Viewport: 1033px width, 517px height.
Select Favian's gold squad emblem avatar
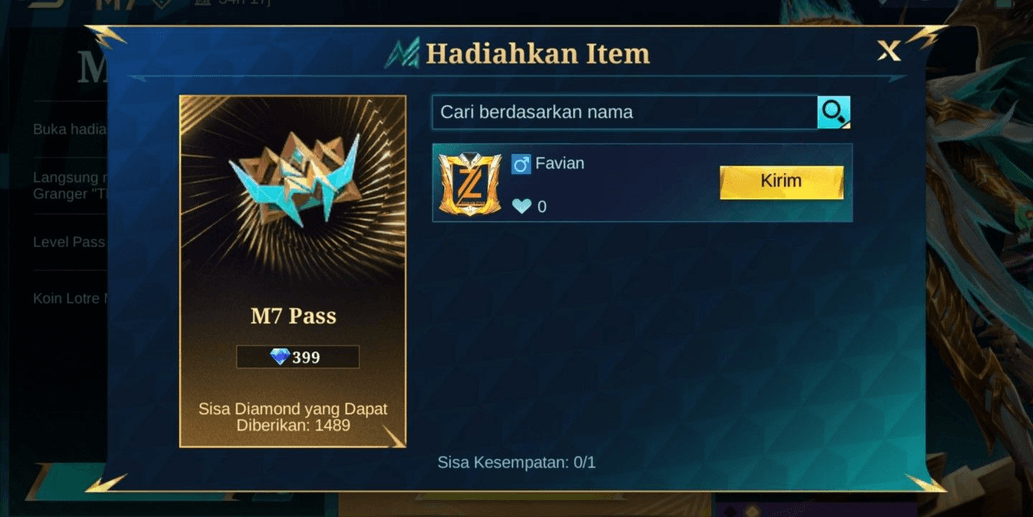pos(470,184)
